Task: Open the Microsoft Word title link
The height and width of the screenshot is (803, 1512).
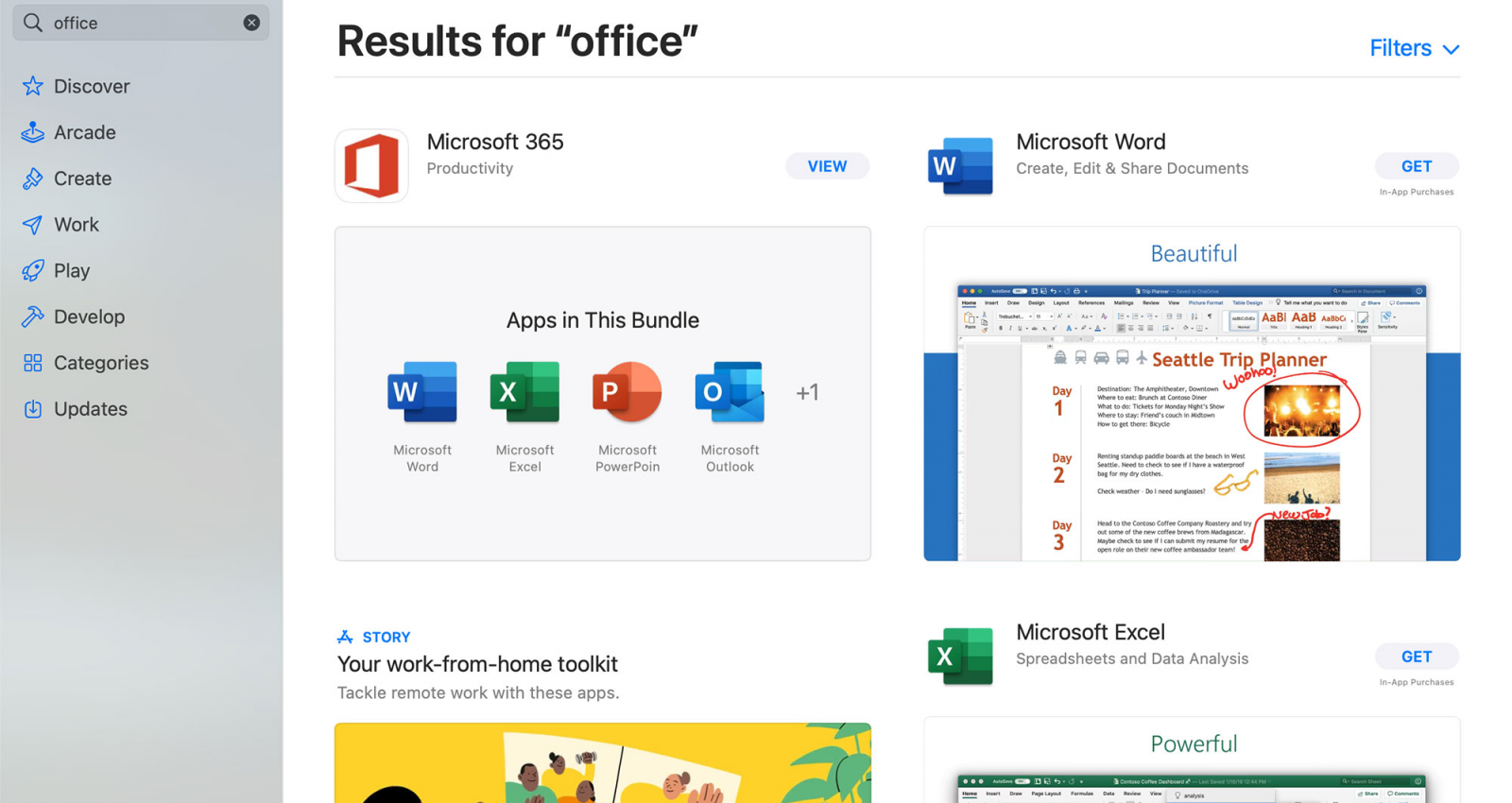Action: [1091, 142]
